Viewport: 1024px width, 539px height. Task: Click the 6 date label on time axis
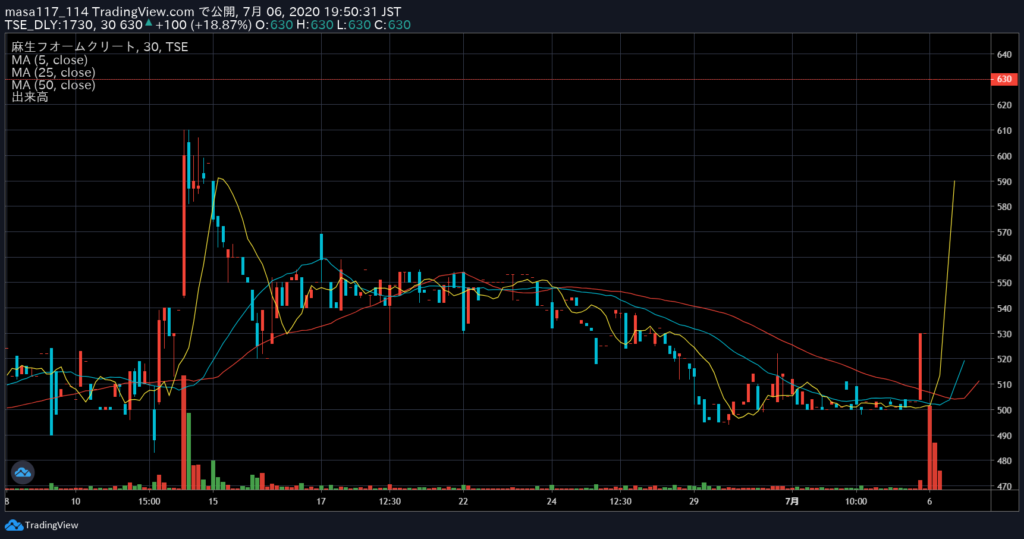coord(929,501)
